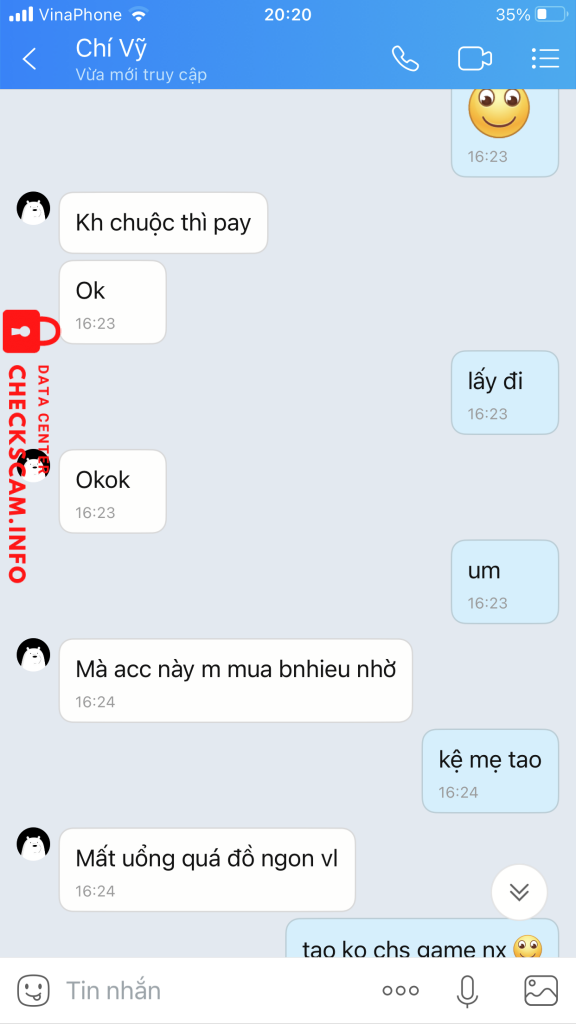Tap Vừa mới truy cập status text
The height and width of the screenshot is (1024, 576).
[141, 75]
